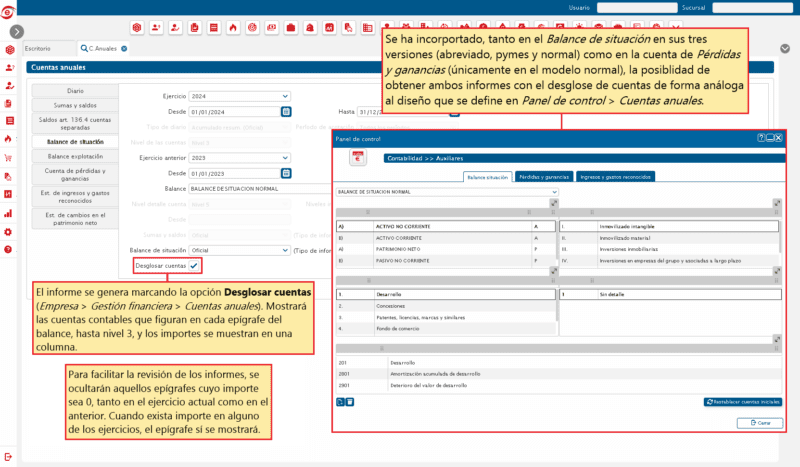Open Diario report option
This screenshot has height=467, width=800.
point(75,91)
